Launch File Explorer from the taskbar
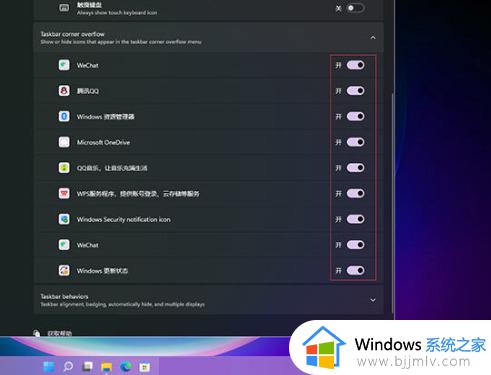The width and height of the screenshot is (491, 375). click(107, 367)
